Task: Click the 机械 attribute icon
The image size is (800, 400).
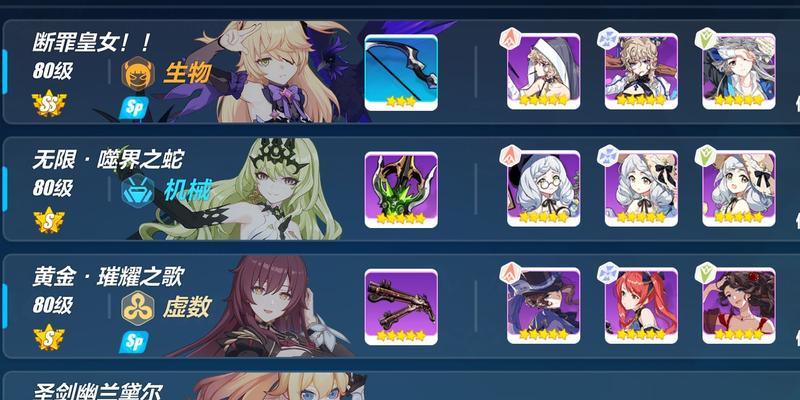Action: click(x=138, y=191)
